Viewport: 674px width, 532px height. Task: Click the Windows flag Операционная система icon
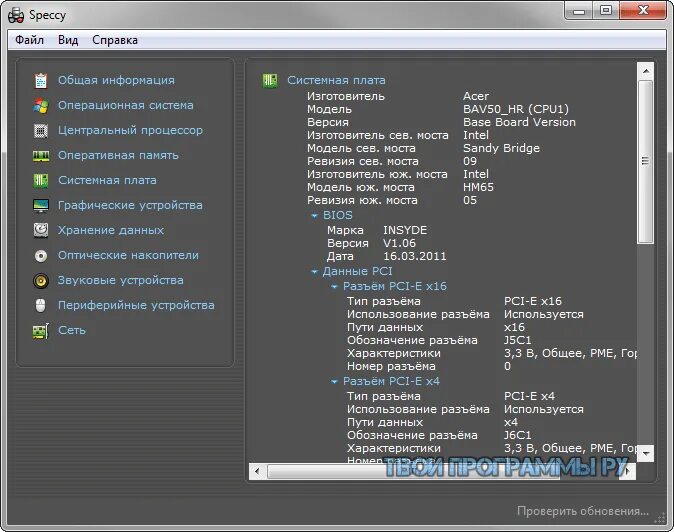click(x=41, y=105)
